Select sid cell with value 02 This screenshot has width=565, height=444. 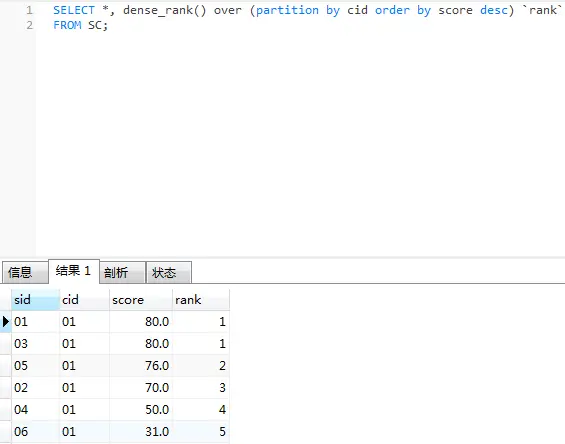click(35, 387)
